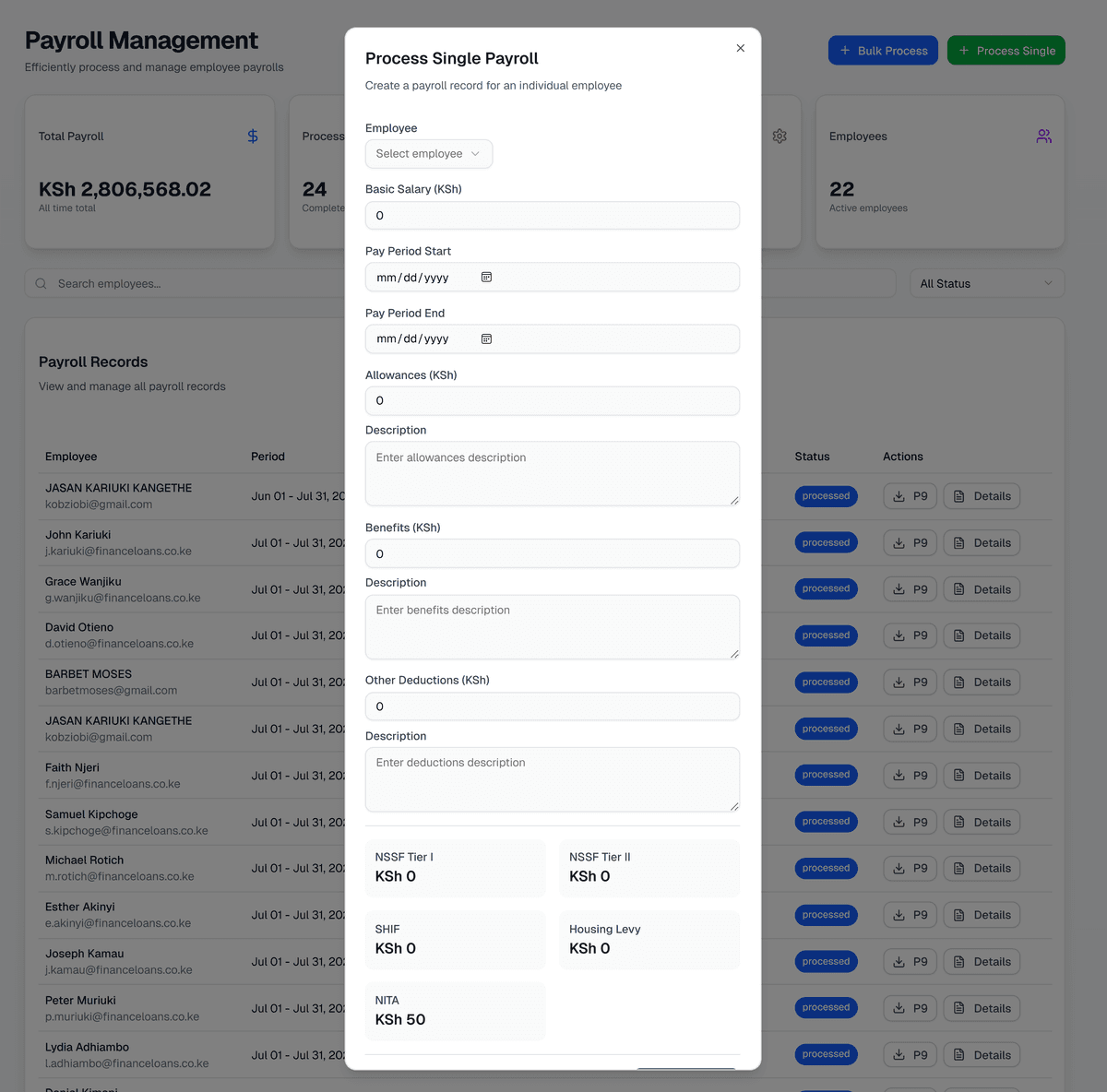Focus the Pay Period End date field

click(553, 339)
